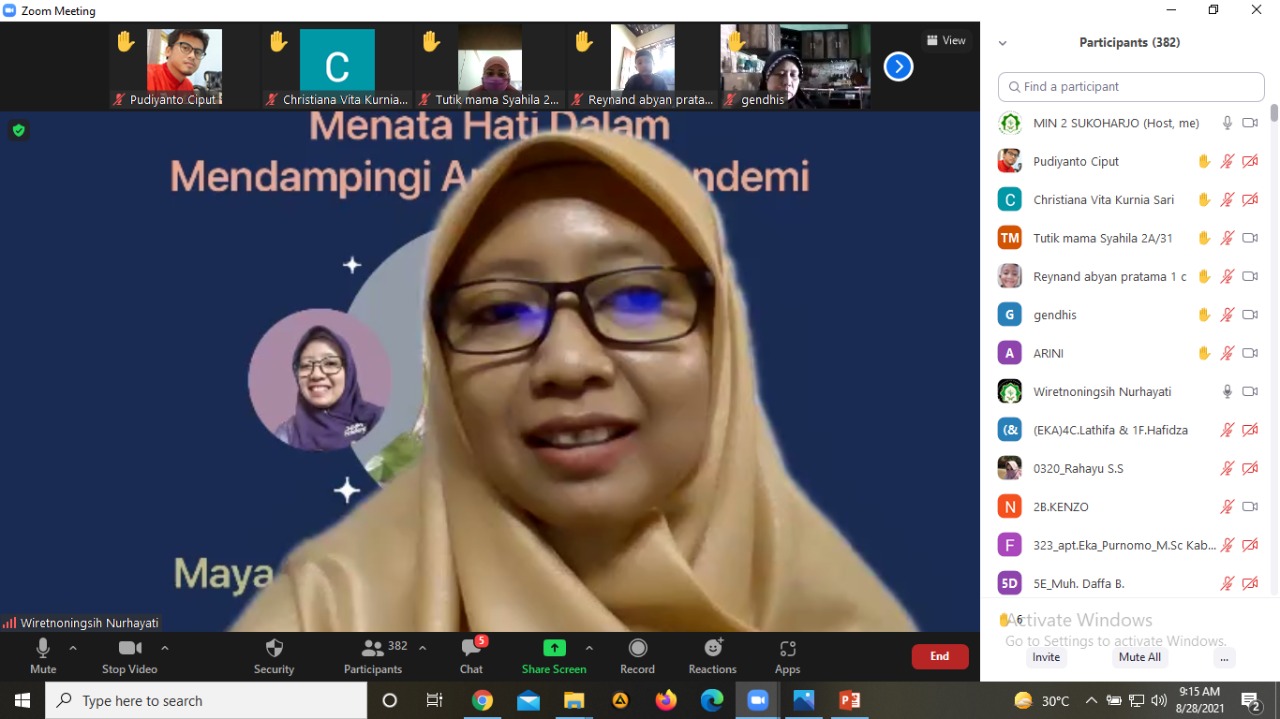The width and height of the screenshot is (1280, 719).
Task: Click the red End meeting button
Action: click(940, 656)
